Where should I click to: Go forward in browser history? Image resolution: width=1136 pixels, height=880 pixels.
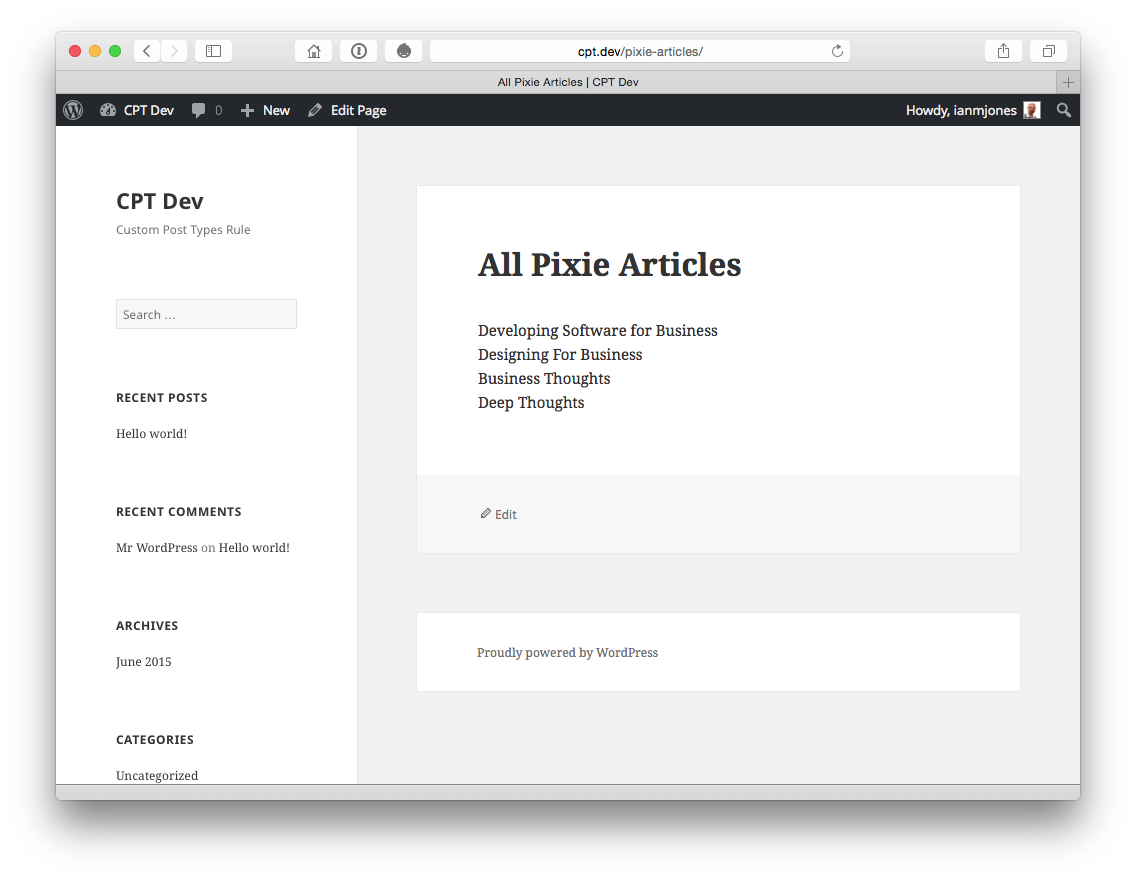[x=174, y=51]
